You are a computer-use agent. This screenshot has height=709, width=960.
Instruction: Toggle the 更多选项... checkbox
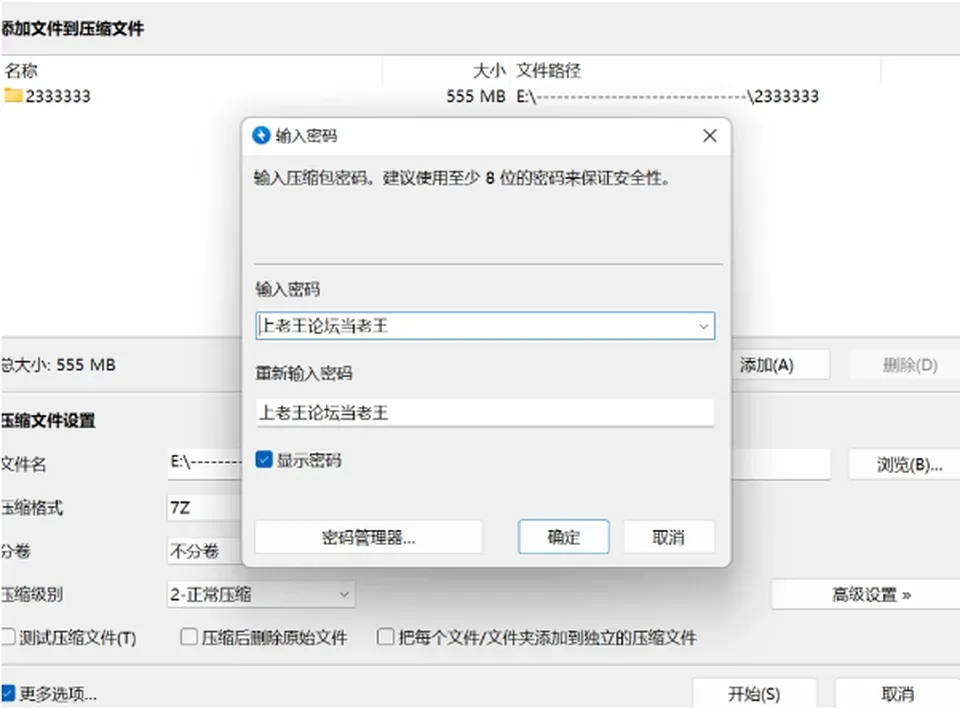click(8, 693)
